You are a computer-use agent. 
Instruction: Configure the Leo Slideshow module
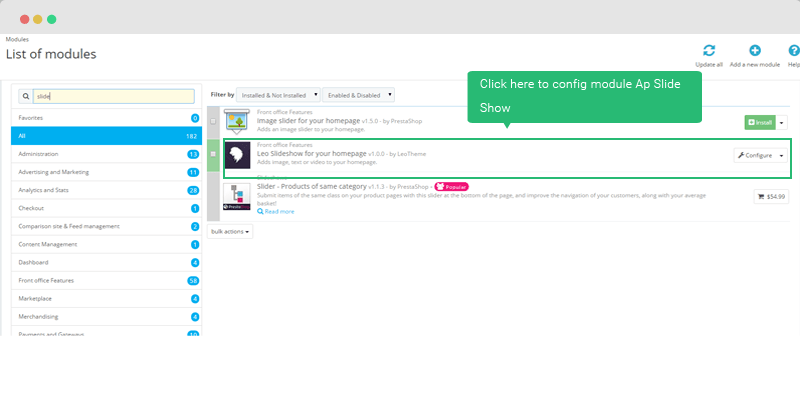(755, 156)
